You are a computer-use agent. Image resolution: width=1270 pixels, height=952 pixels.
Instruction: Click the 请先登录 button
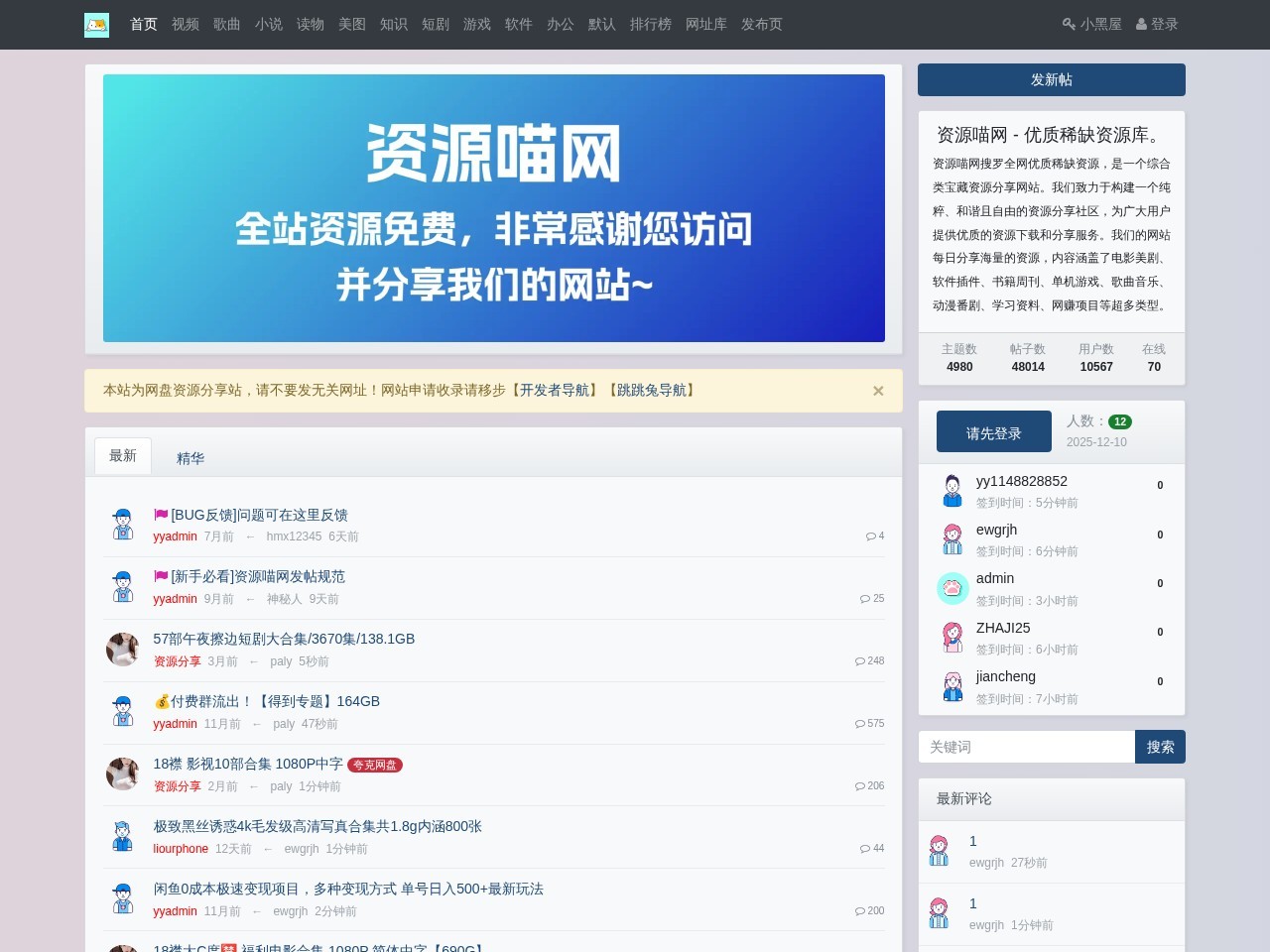(993, 430)
